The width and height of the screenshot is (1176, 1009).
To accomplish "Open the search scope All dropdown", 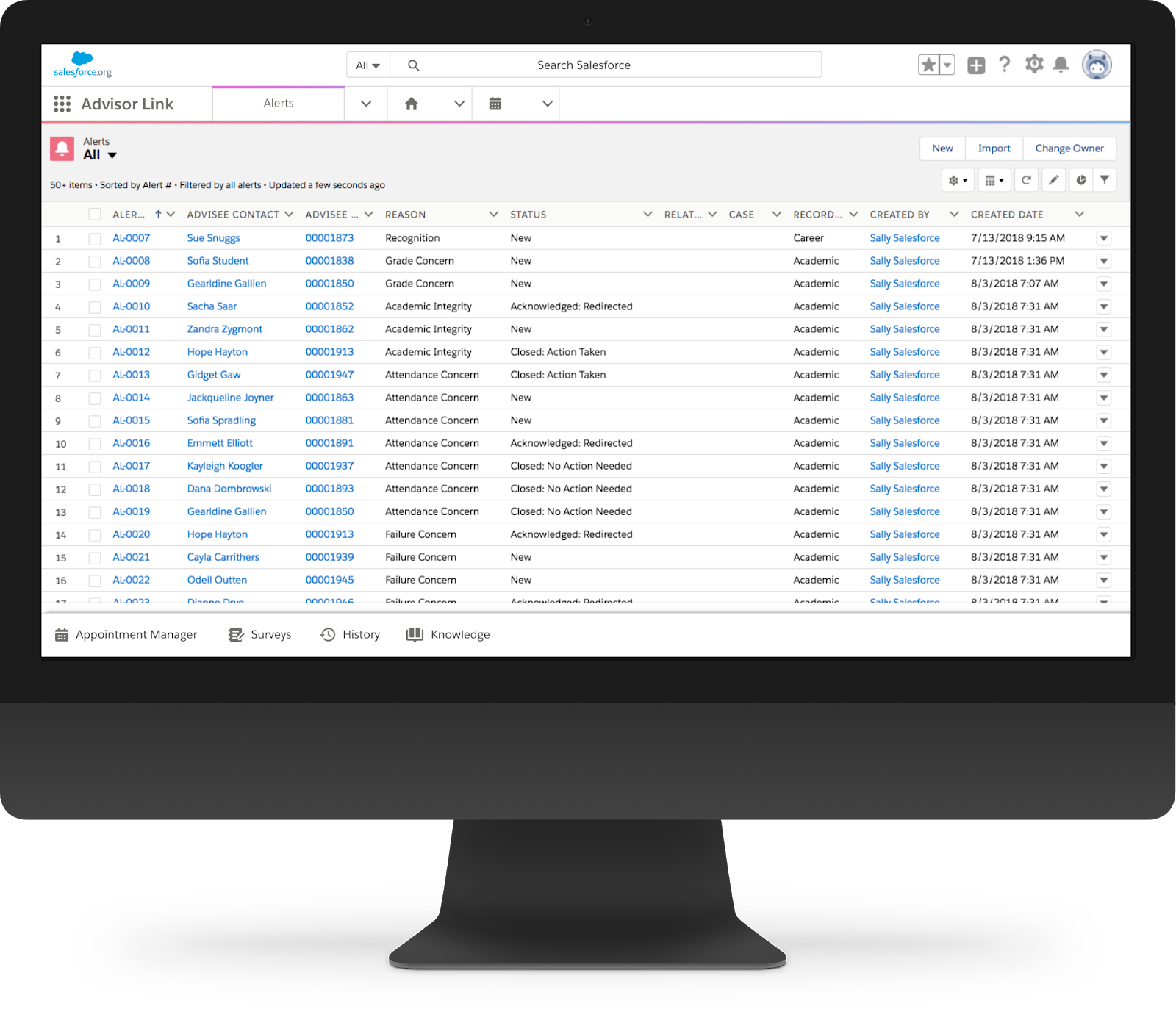I will [367, 65].
